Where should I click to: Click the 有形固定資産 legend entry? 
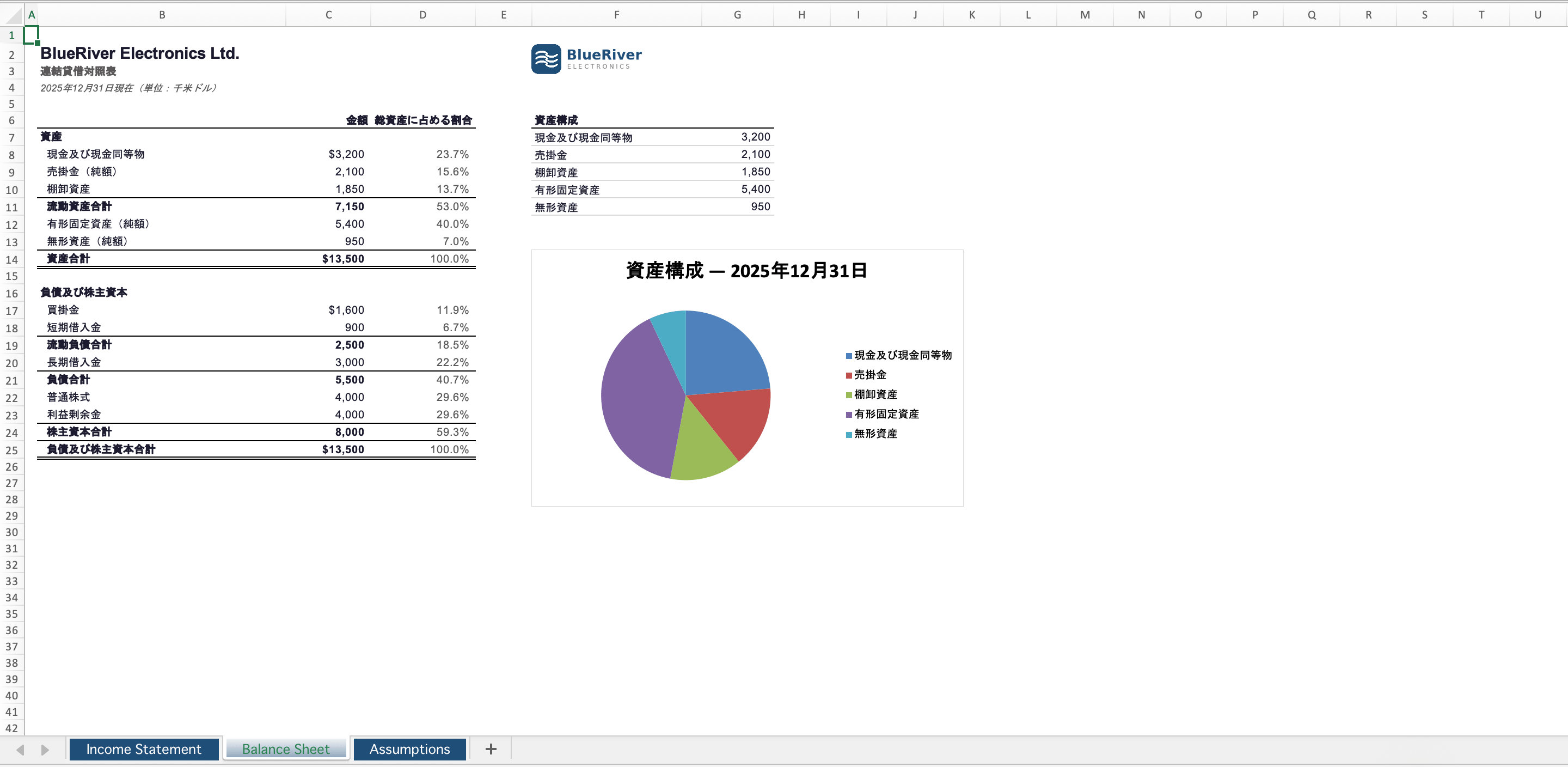[883, 414]
